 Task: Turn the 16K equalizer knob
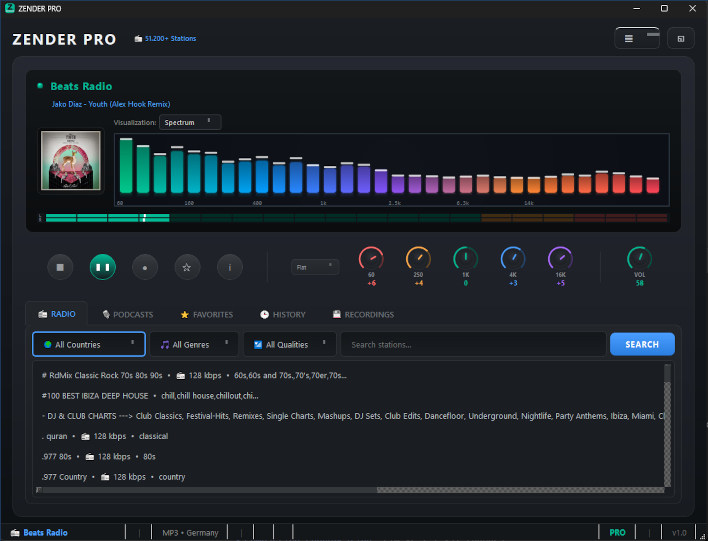(560, 259)
